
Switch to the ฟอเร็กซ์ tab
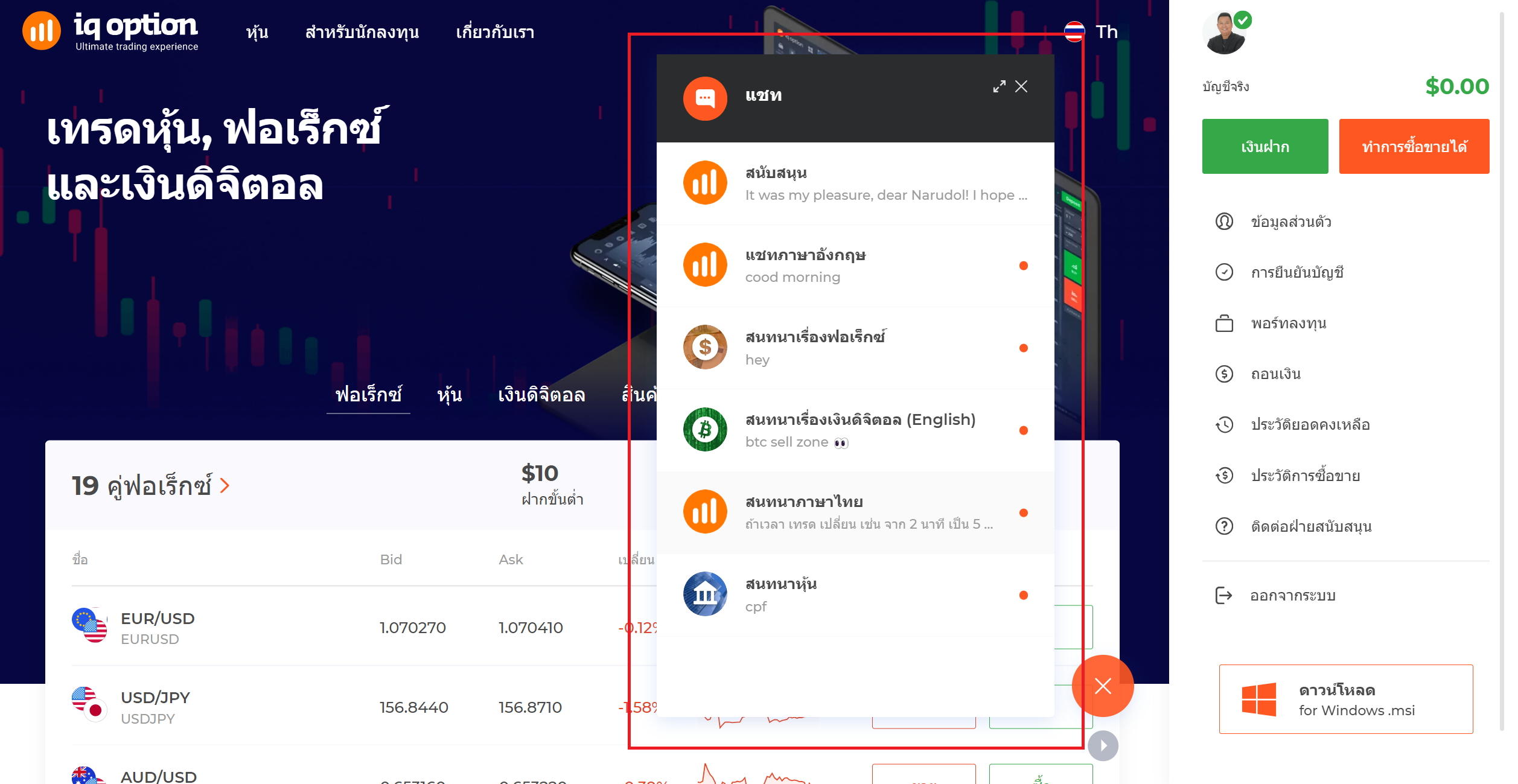[x=368, y=395]
